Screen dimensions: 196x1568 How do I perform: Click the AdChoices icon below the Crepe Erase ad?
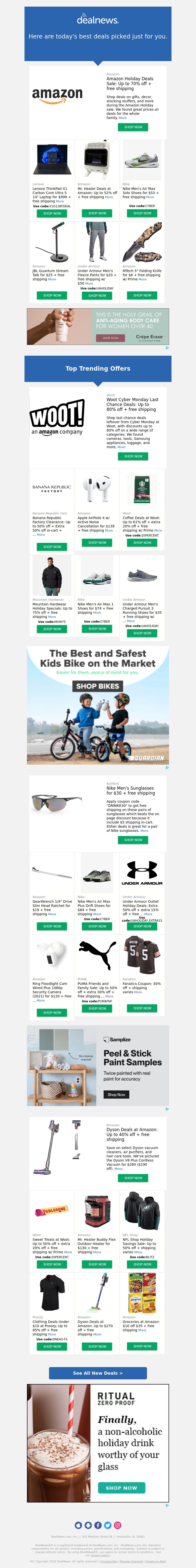tap(167, 348)
